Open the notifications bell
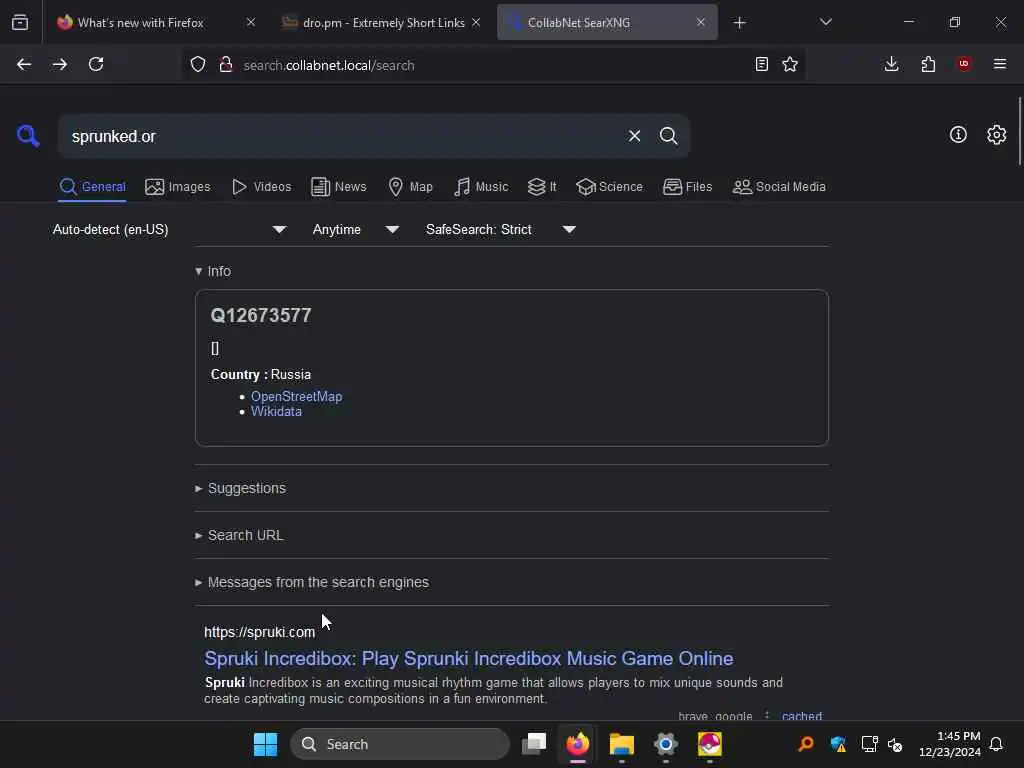 [x=996, y=744]
